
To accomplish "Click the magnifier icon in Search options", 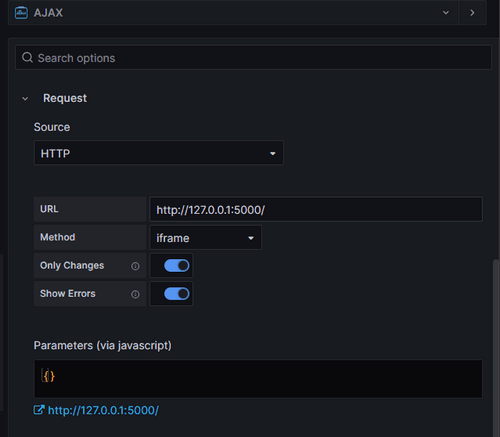I will [x=27, y=58].
